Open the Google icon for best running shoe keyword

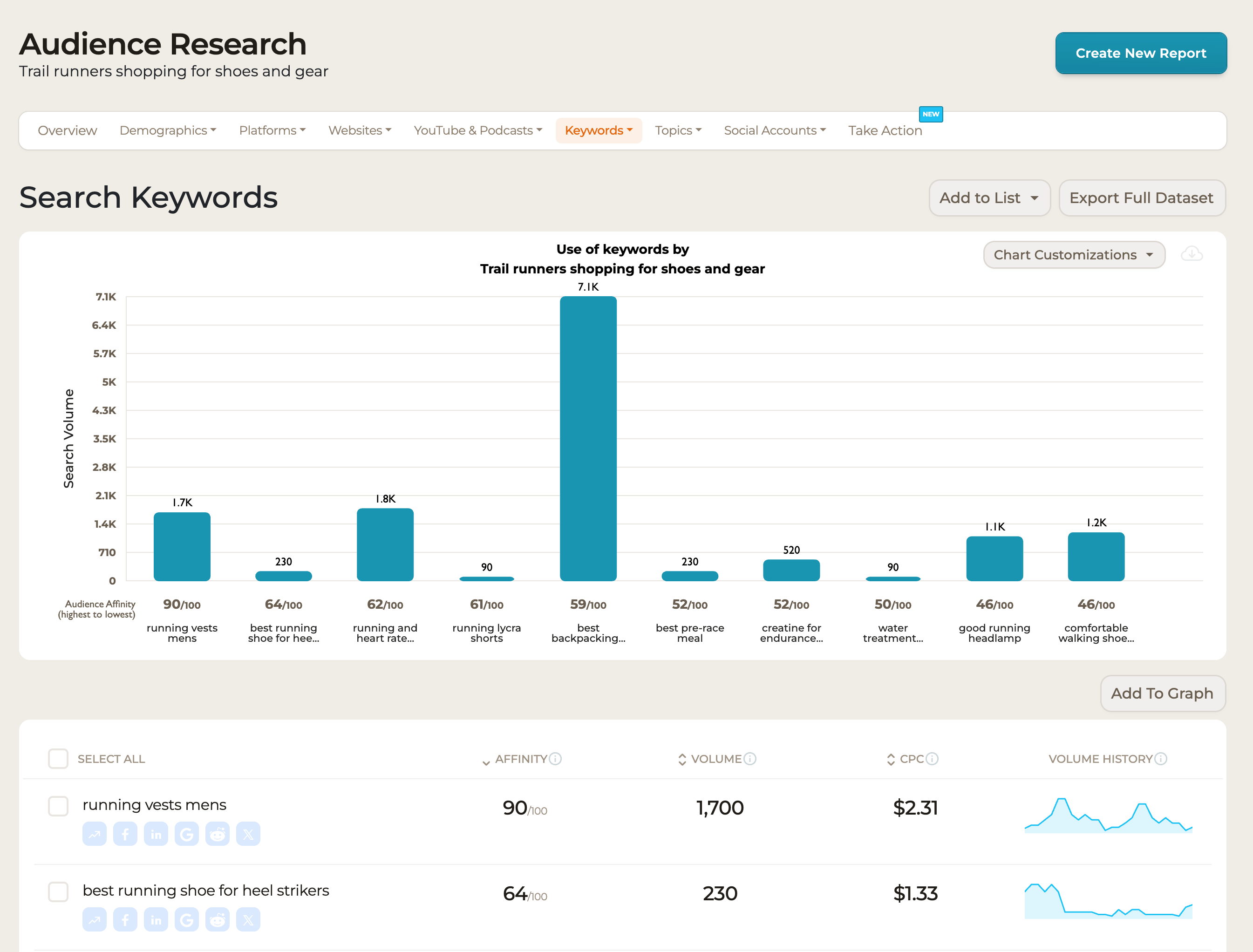186,919
